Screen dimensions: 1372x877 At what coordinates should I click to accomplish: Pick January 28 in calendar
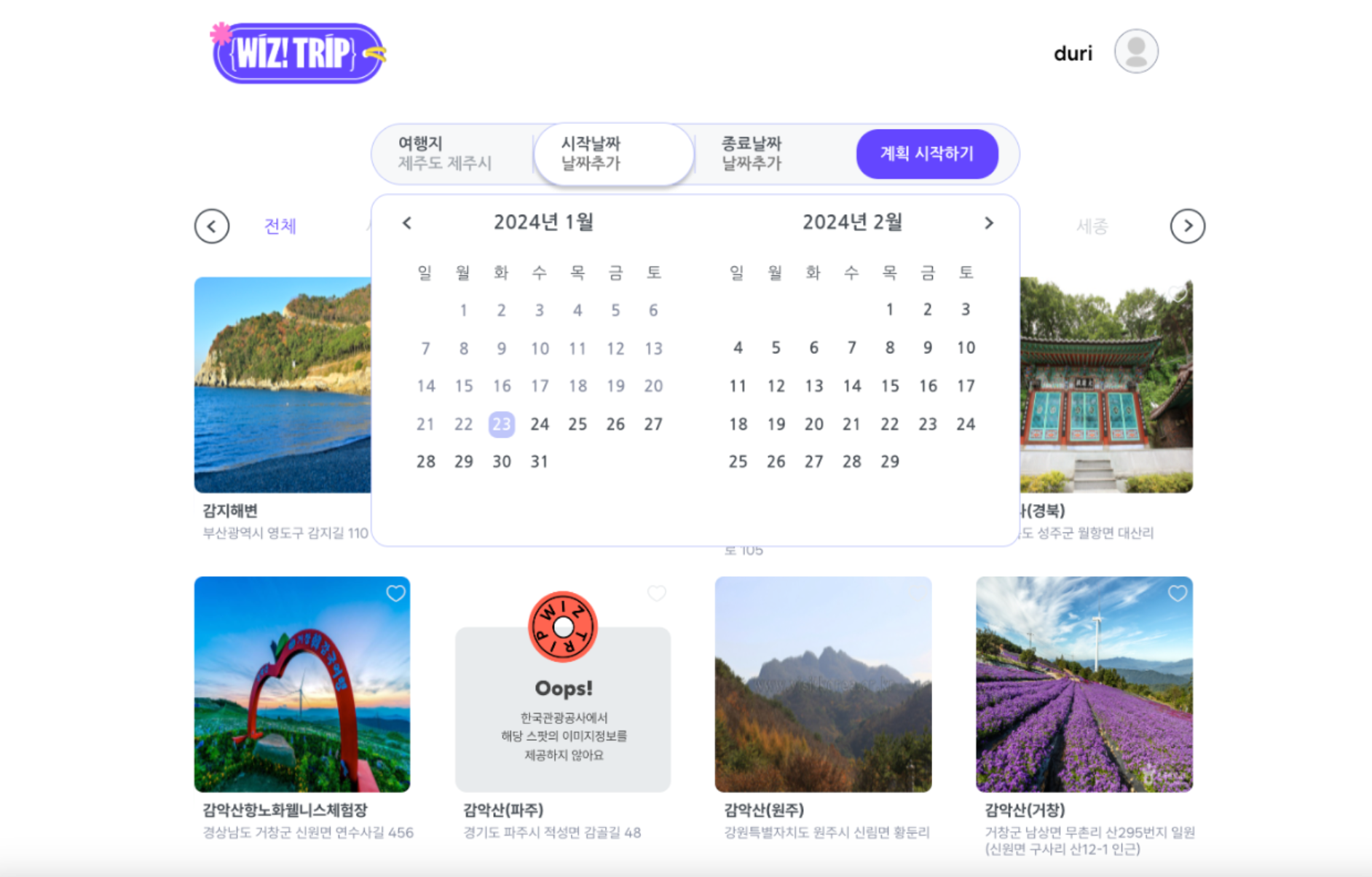tap(426, 462)
